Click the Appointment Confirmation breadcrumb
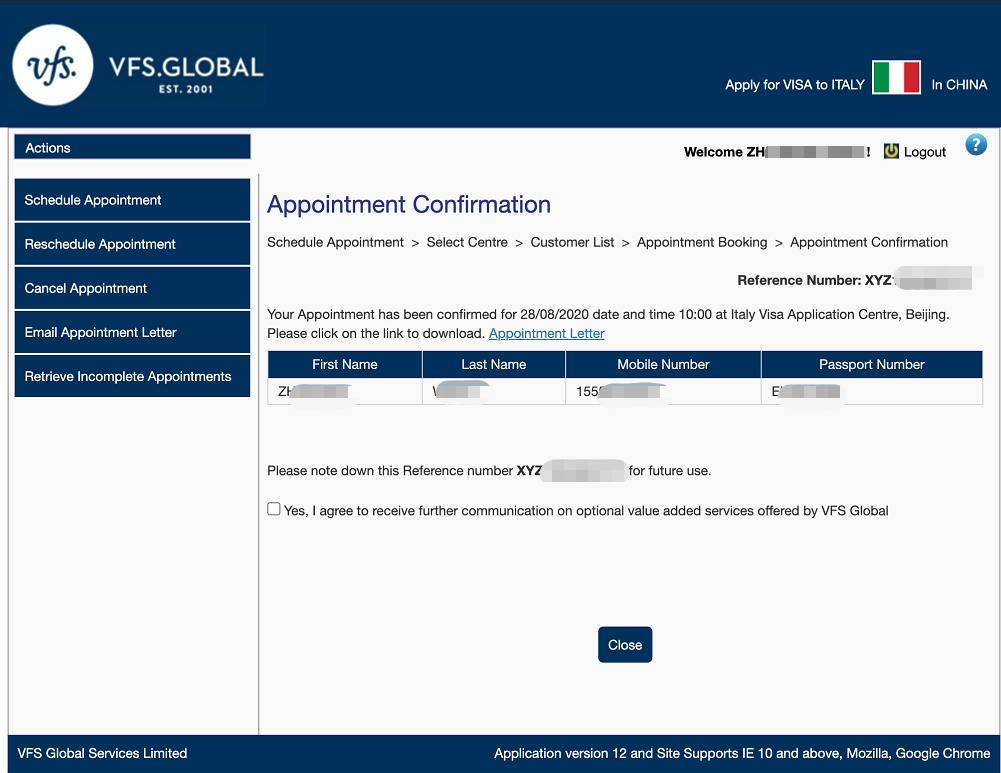This screenshot has width=1001, height=773. point(869,243)
